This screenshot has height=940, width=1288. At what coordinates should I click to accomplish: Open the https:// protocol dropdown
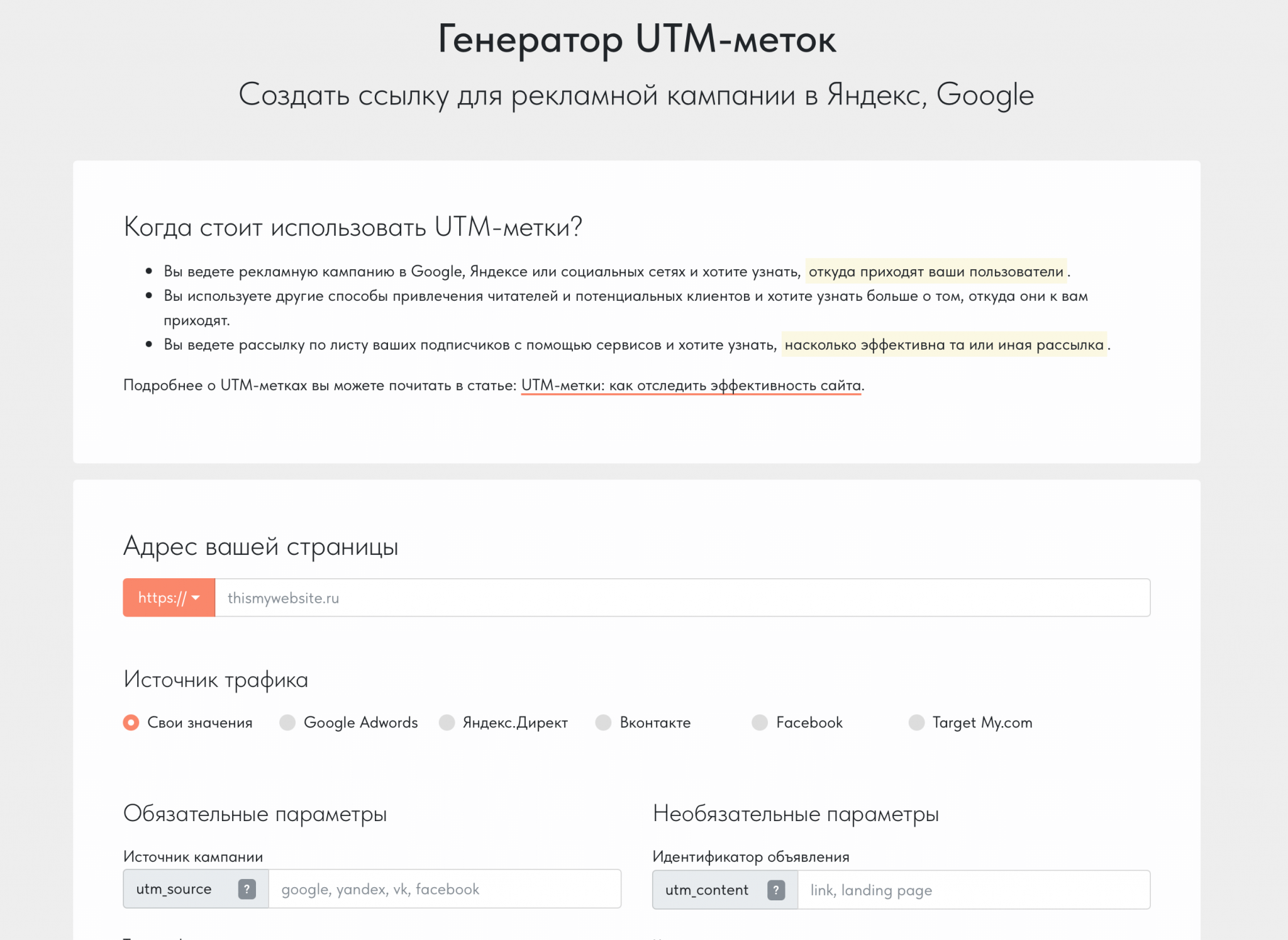pyautogui.click(x=169, y=598)
